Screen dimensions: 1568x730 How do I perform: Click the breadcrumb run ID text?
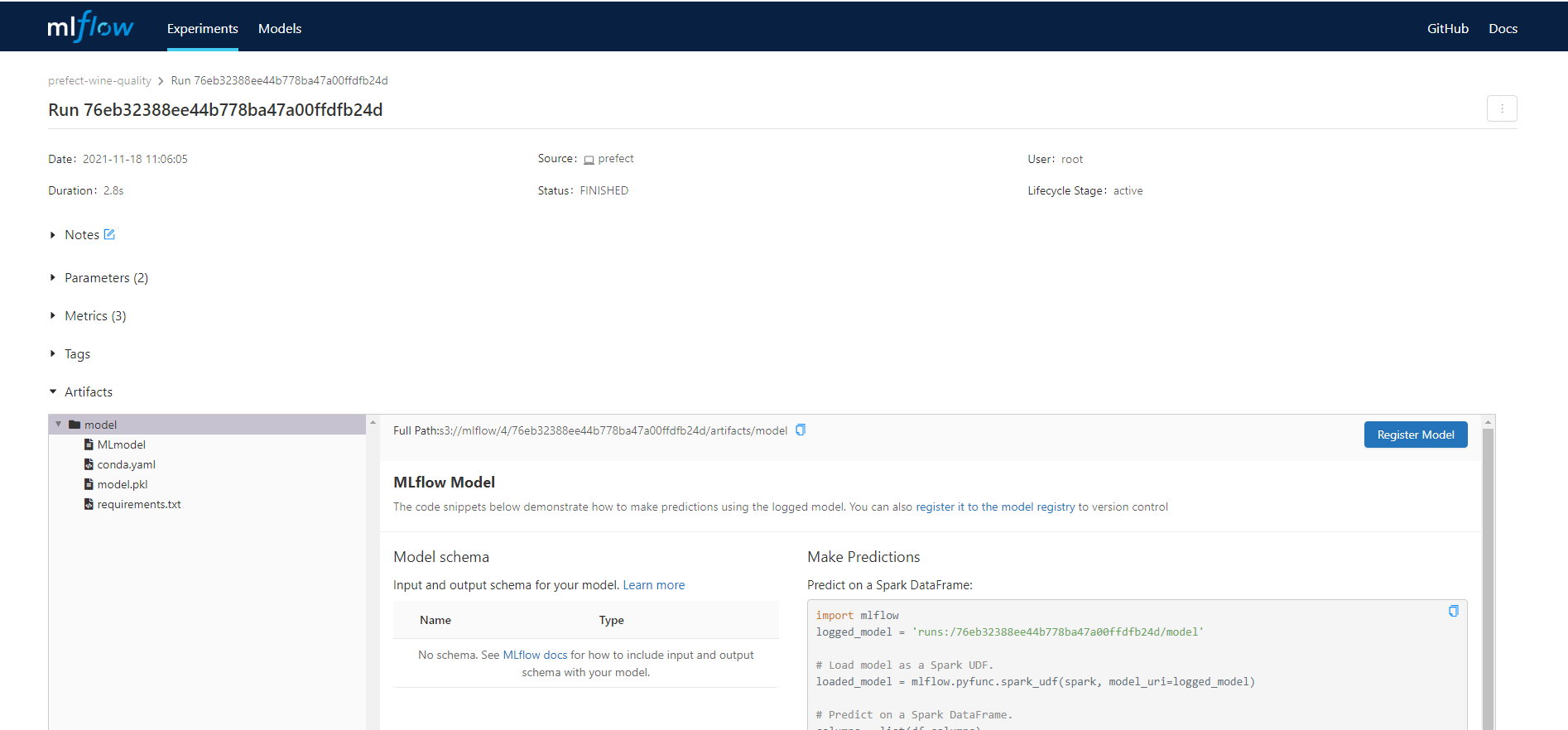(x=279, y=80)
